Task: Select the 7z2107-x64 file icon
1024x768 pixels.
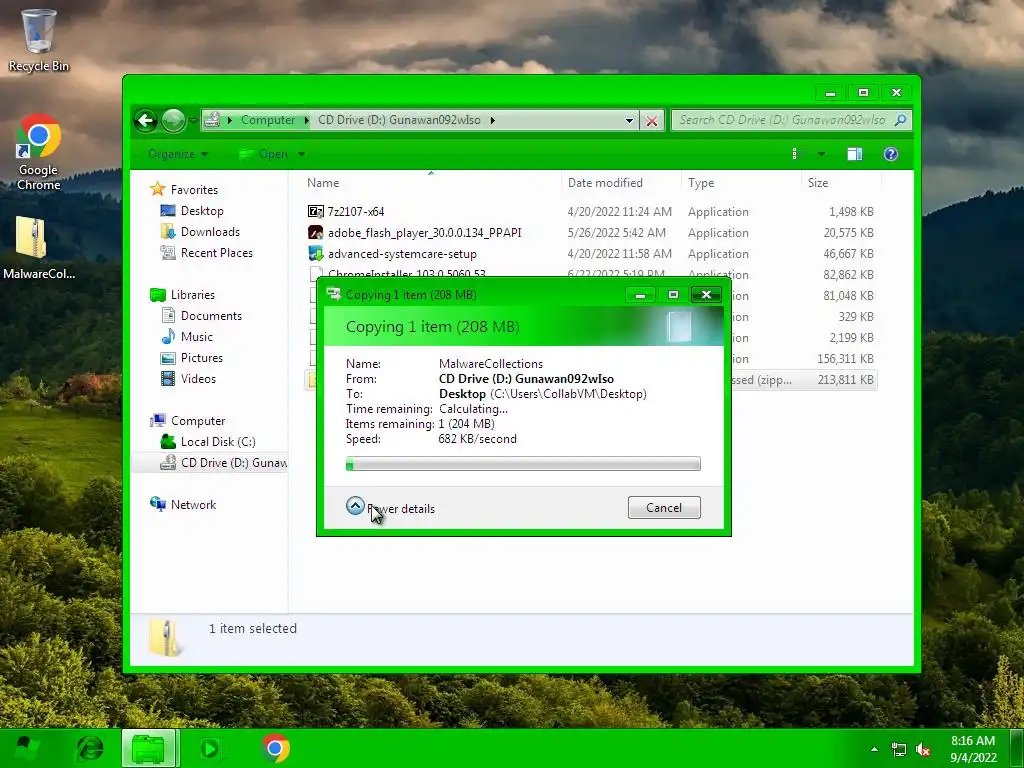Action: tap(315, 212)
